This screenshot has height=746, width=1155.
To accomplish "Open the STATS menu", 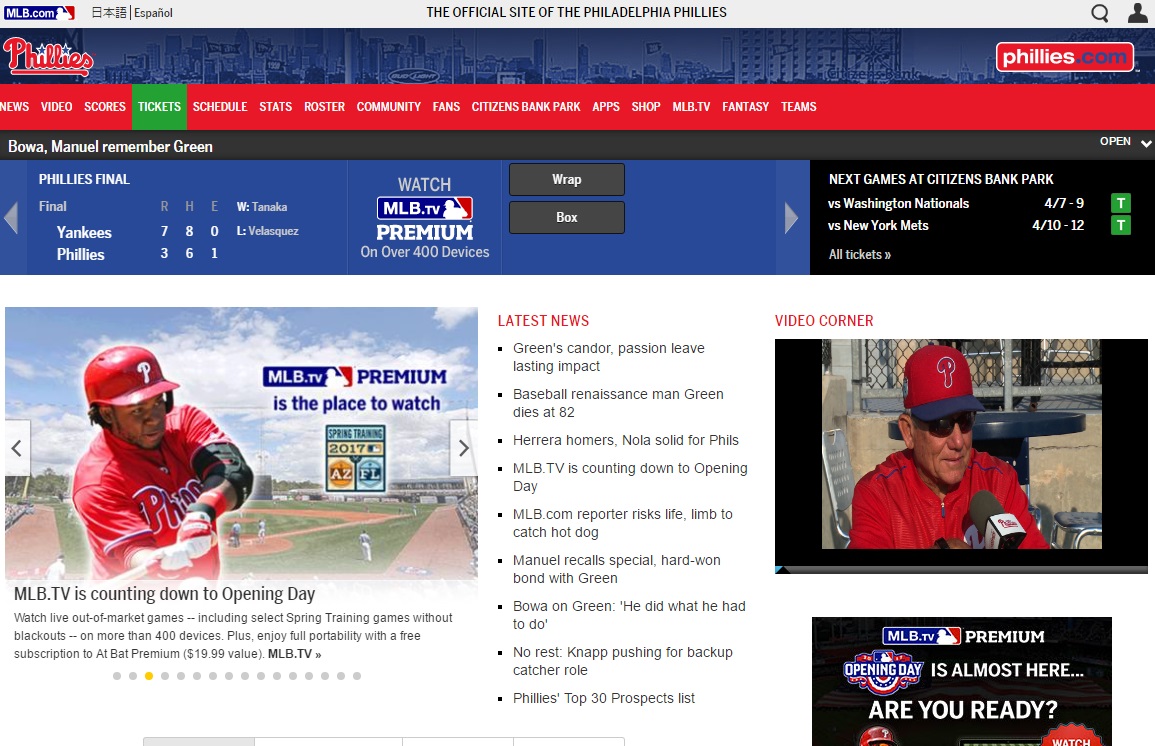I will point(275,107).
